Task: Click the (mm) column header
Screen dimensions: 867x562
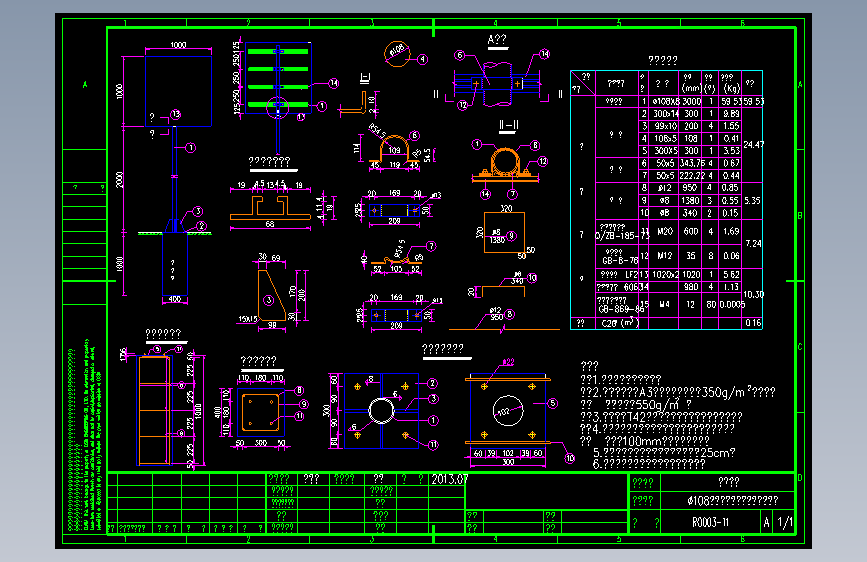Action: (x=691, y=89)
